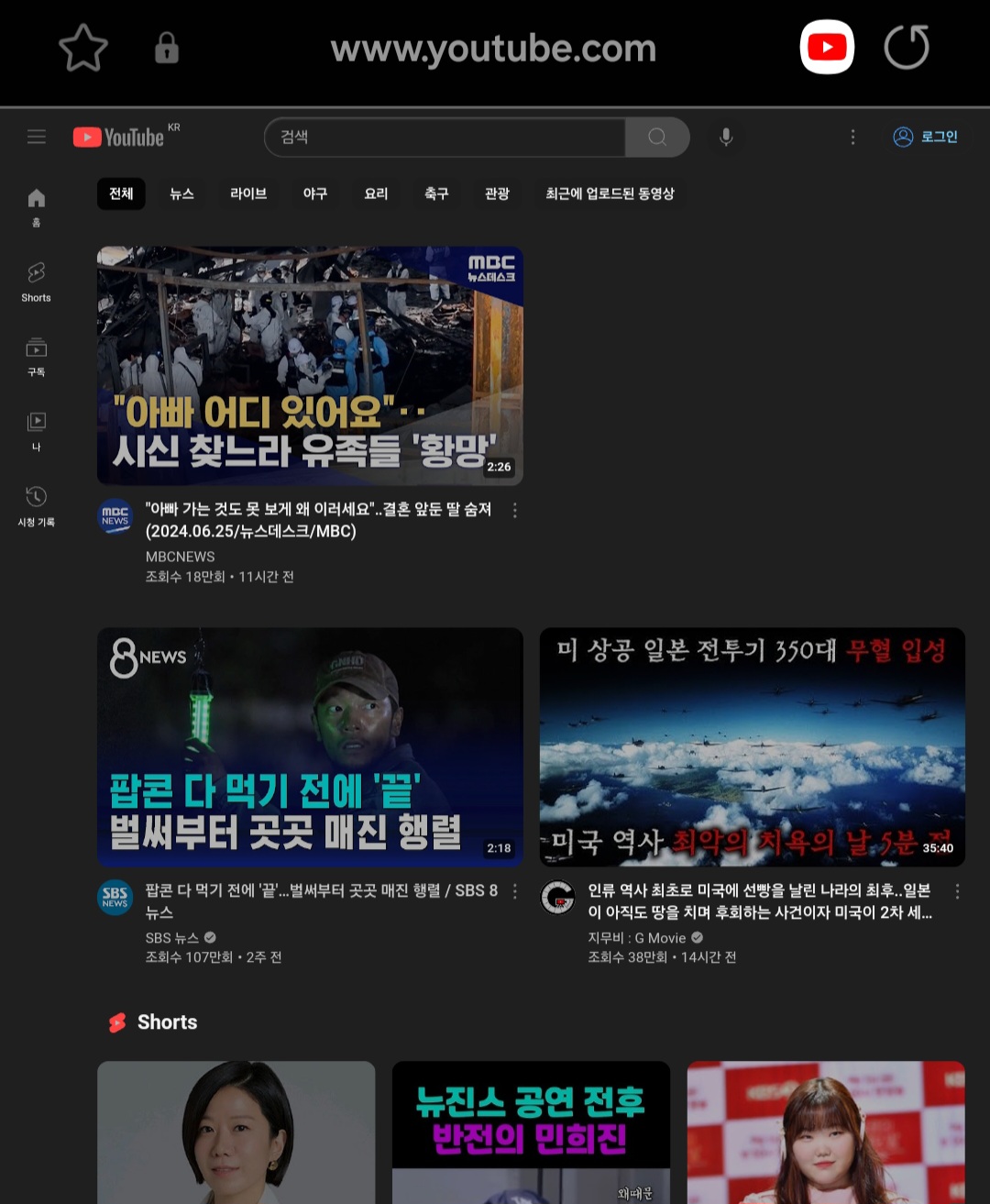This screenshot has height=1204, width=990.
Task: Address bar www.youtube.com text
Action: click(493, 49)
